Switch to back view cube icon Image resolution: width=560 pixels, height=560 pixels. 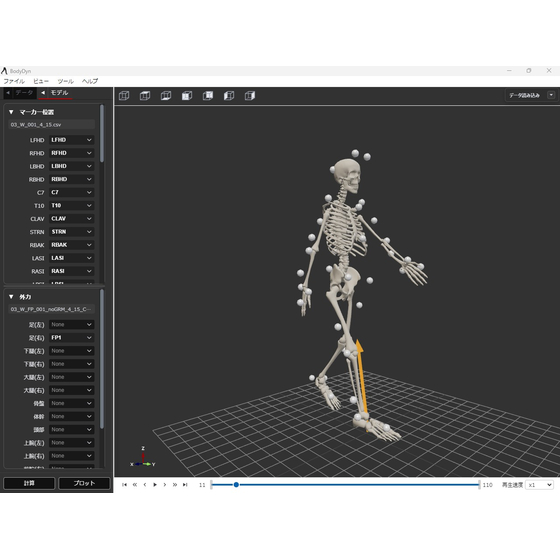[208, 96]
